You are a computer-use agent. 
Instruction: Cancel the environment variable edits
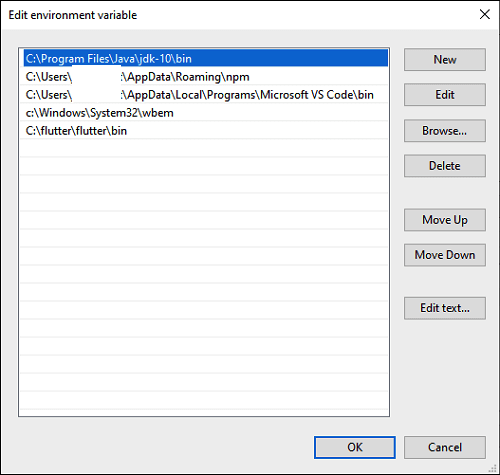click(x=445, y=447)
